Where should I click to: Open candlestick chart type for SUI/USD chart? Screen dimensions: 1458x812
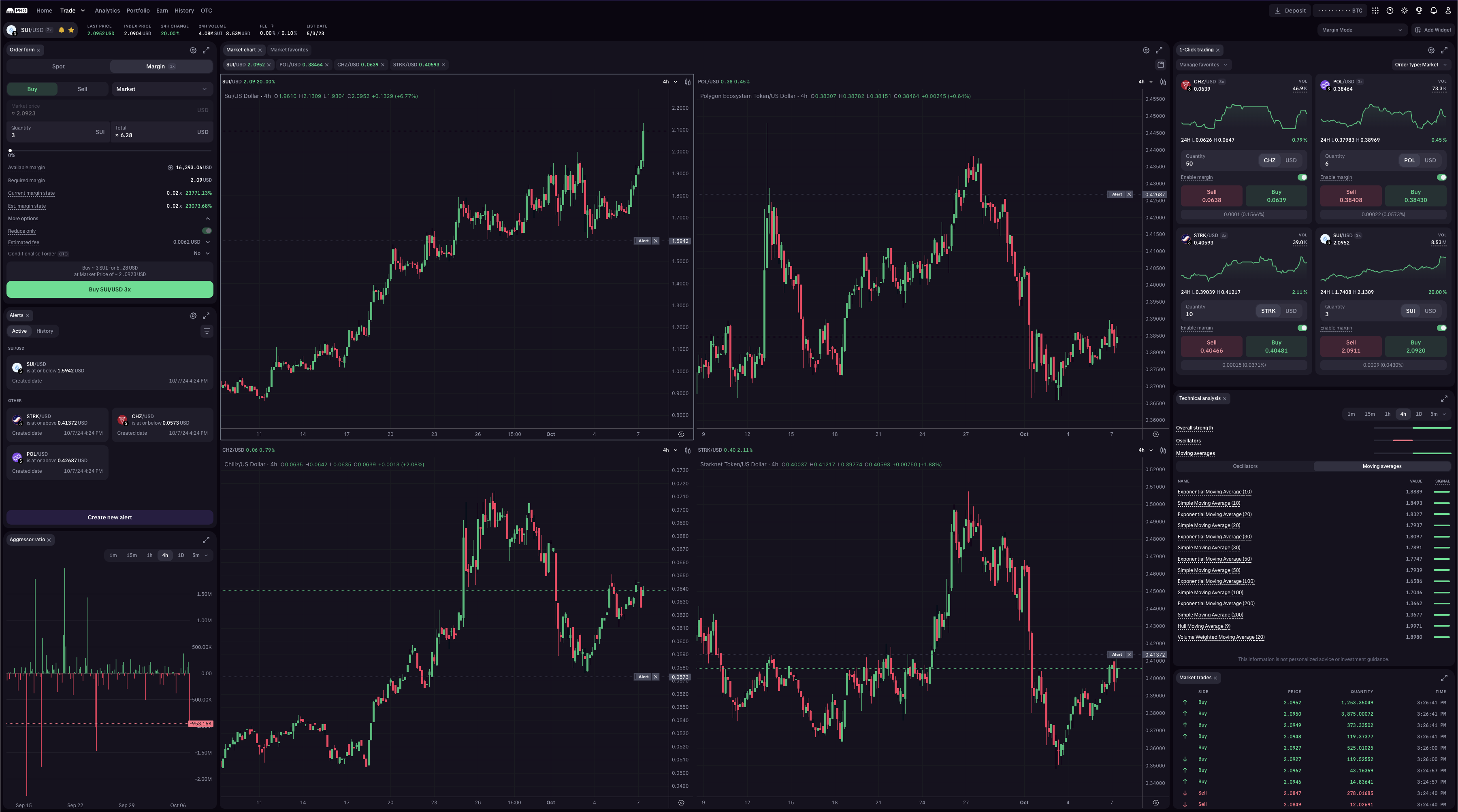(x=687, y=82)
